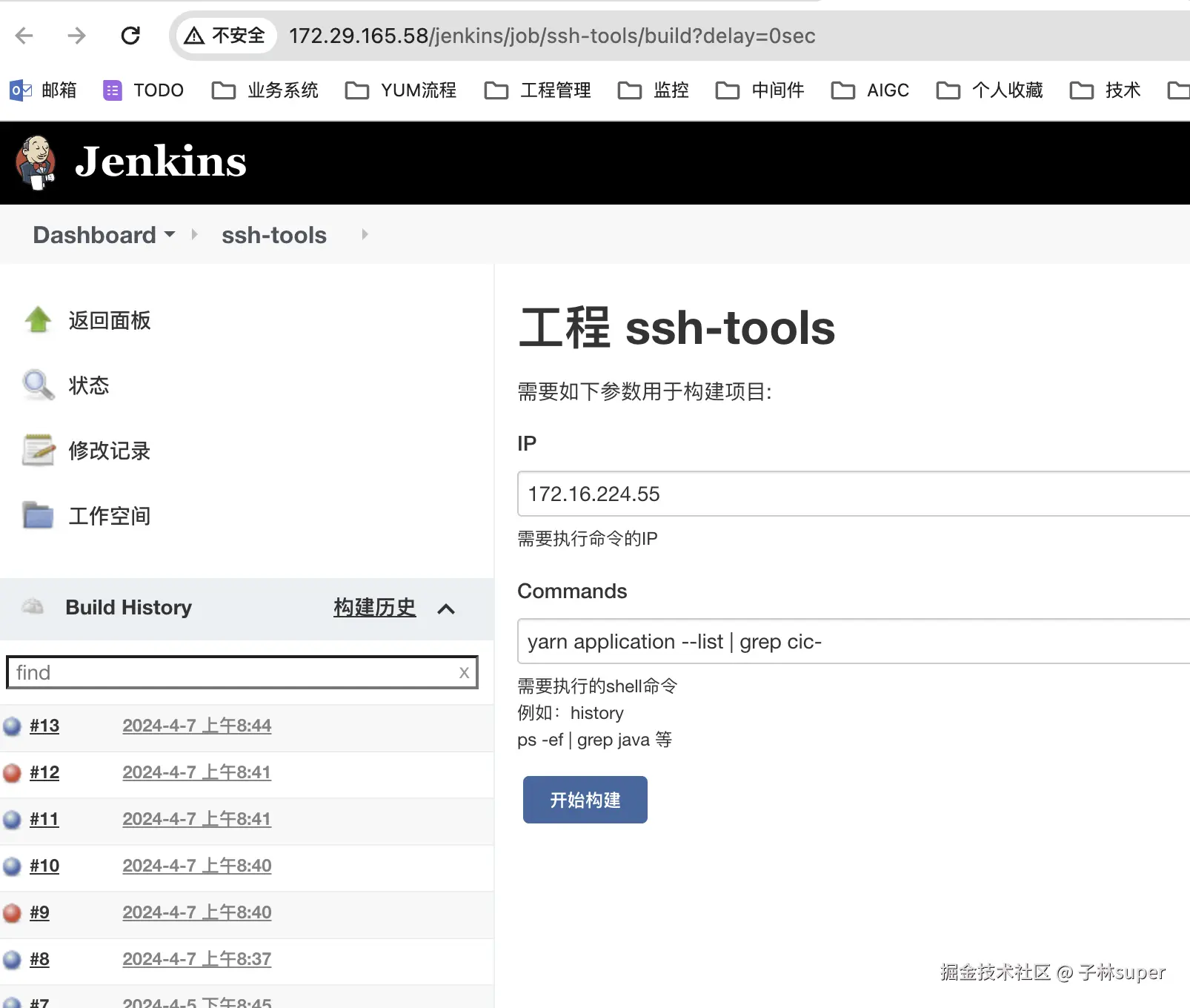
Task: Open build #8 timestamp 上午8:37
Action: [x=197, y=959]
